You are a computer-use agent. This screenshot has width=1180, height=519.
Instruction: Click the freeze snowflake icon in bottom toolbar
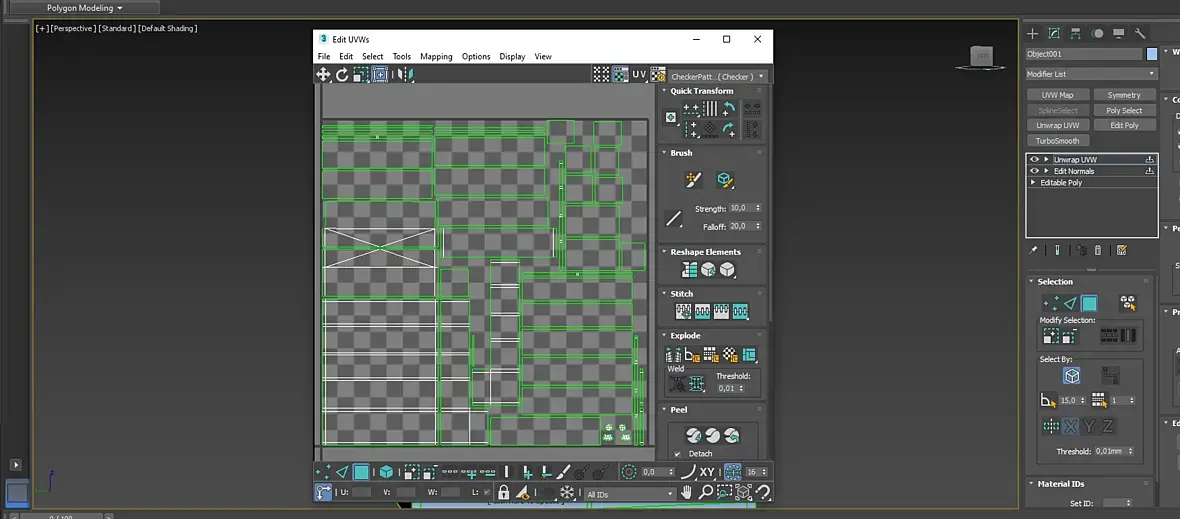[567, 493]
